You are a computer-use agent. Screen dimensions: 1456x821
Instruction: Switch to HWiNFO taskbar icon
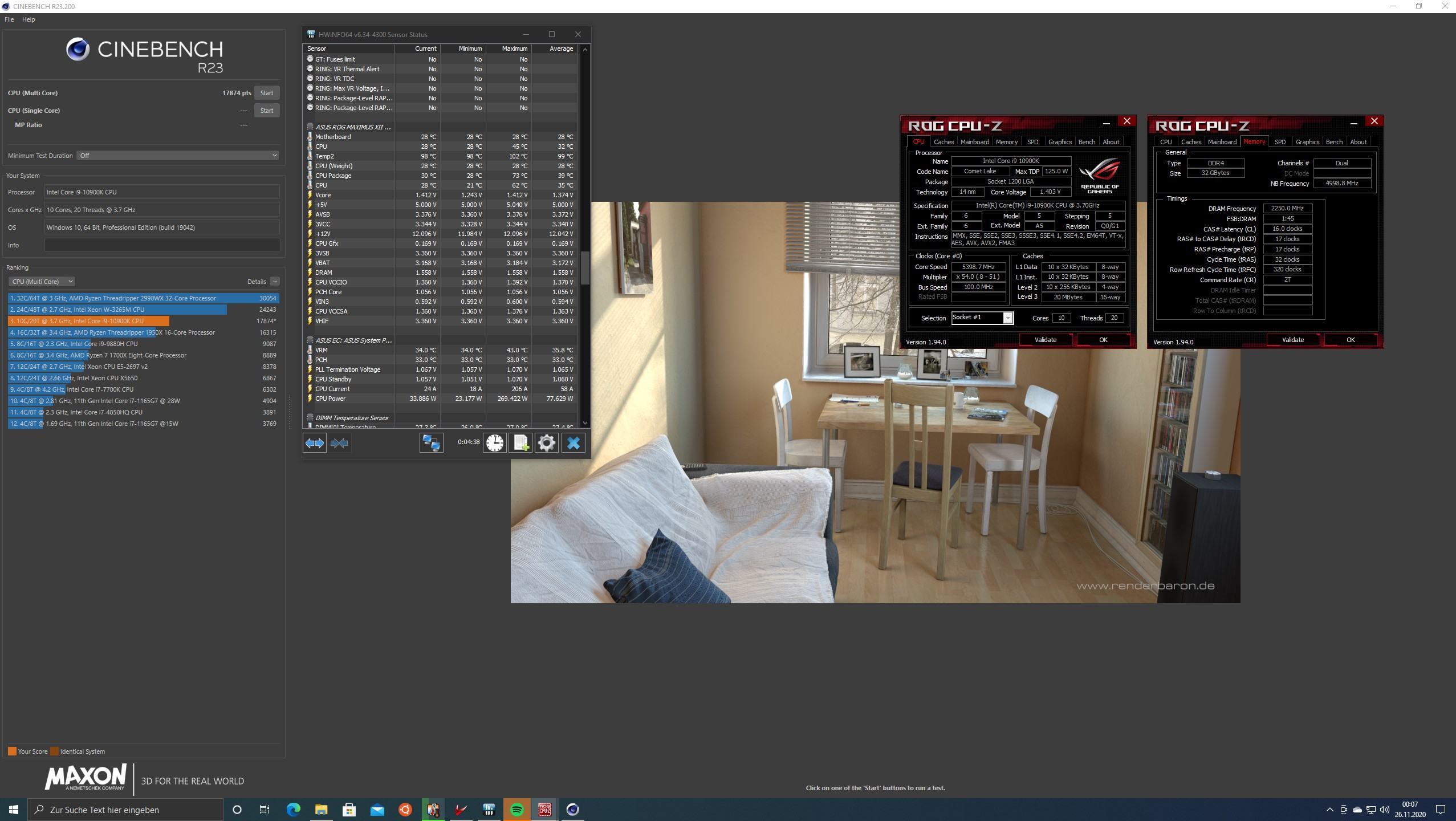[489, 810]
